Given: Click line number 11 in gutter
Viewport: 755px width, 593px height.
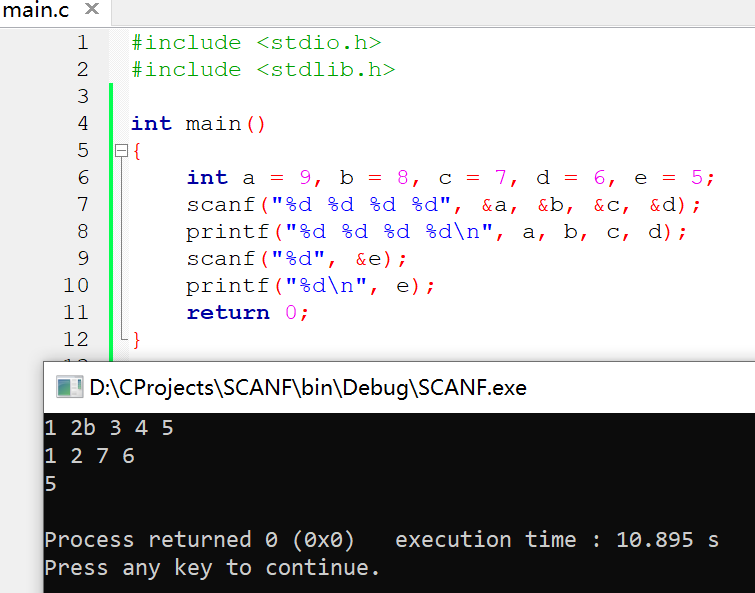Looking at the screenshot, I should pos(76,312).
